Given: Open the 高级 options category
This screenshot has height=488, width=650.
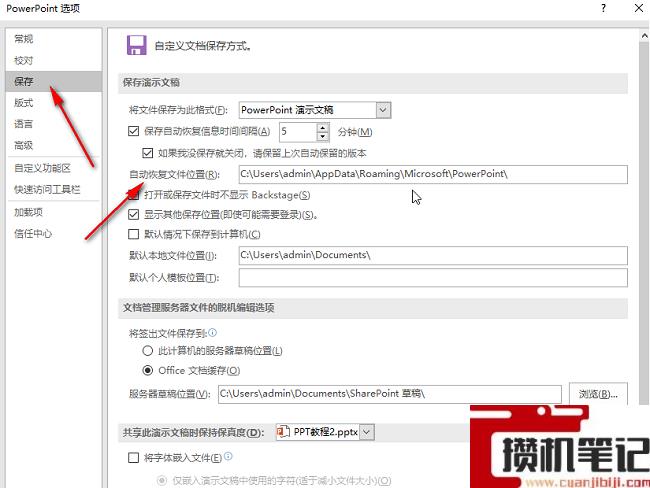Looking at the screenshot, I should click(x=24, y=146).
